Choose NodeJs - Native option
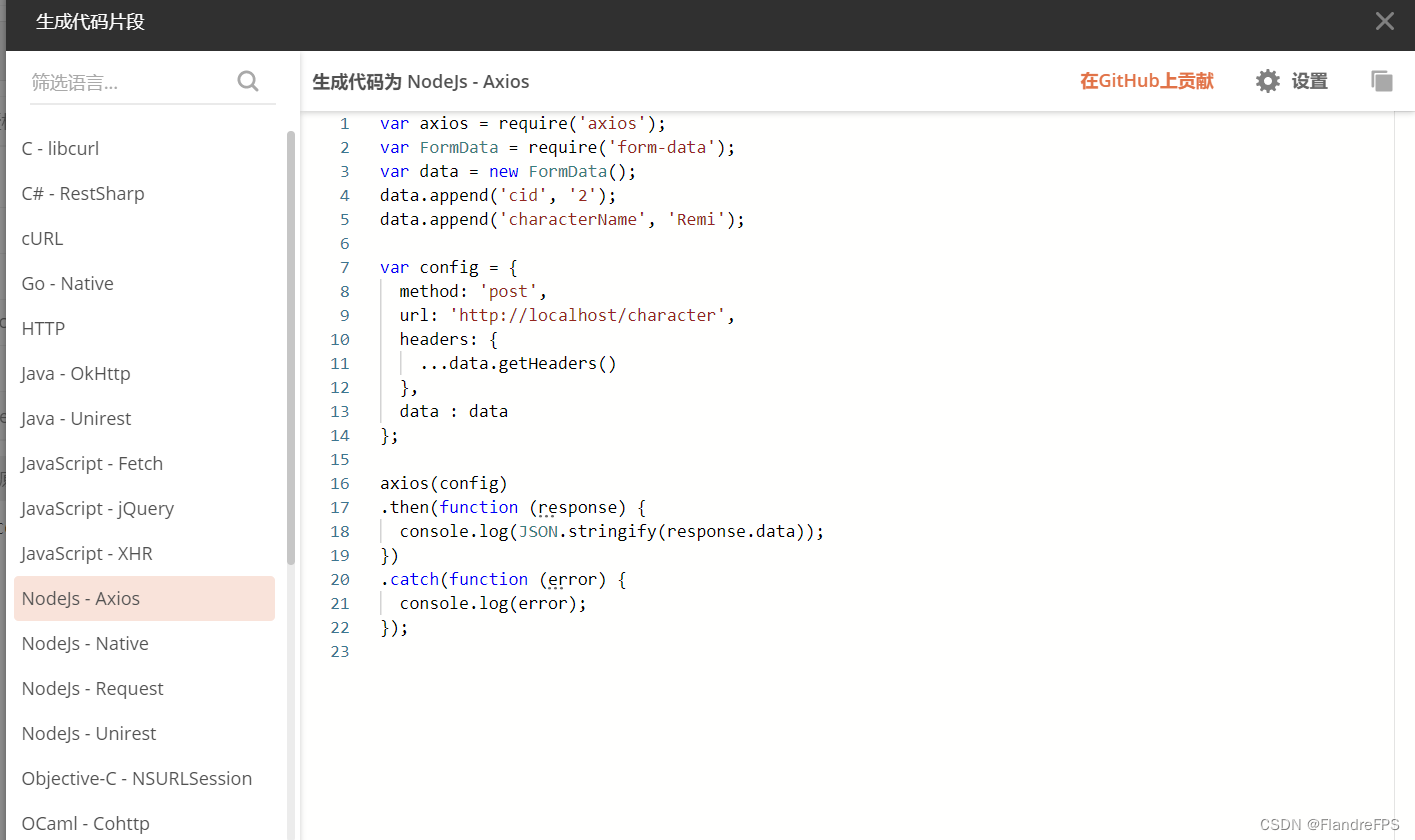The image size is (1415, 840). [x=85, y=643]
